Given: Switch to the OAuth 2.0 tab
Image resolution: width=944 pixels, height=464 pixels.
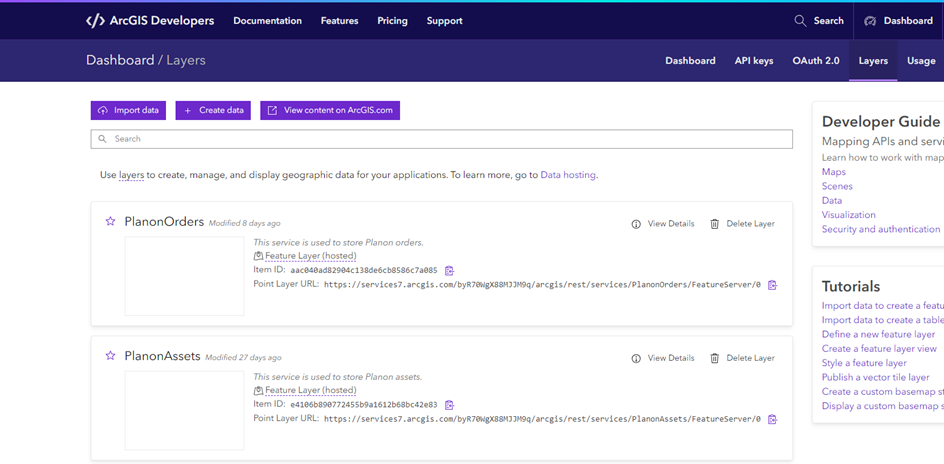Looking at the screenshot, I should tap(816, 61).
